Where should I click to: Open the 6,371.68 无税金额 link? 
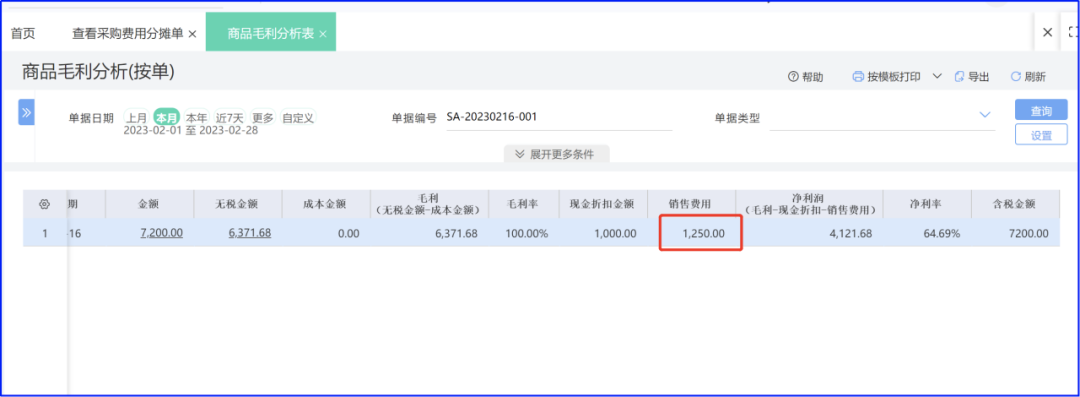click(x=249, y=233)
